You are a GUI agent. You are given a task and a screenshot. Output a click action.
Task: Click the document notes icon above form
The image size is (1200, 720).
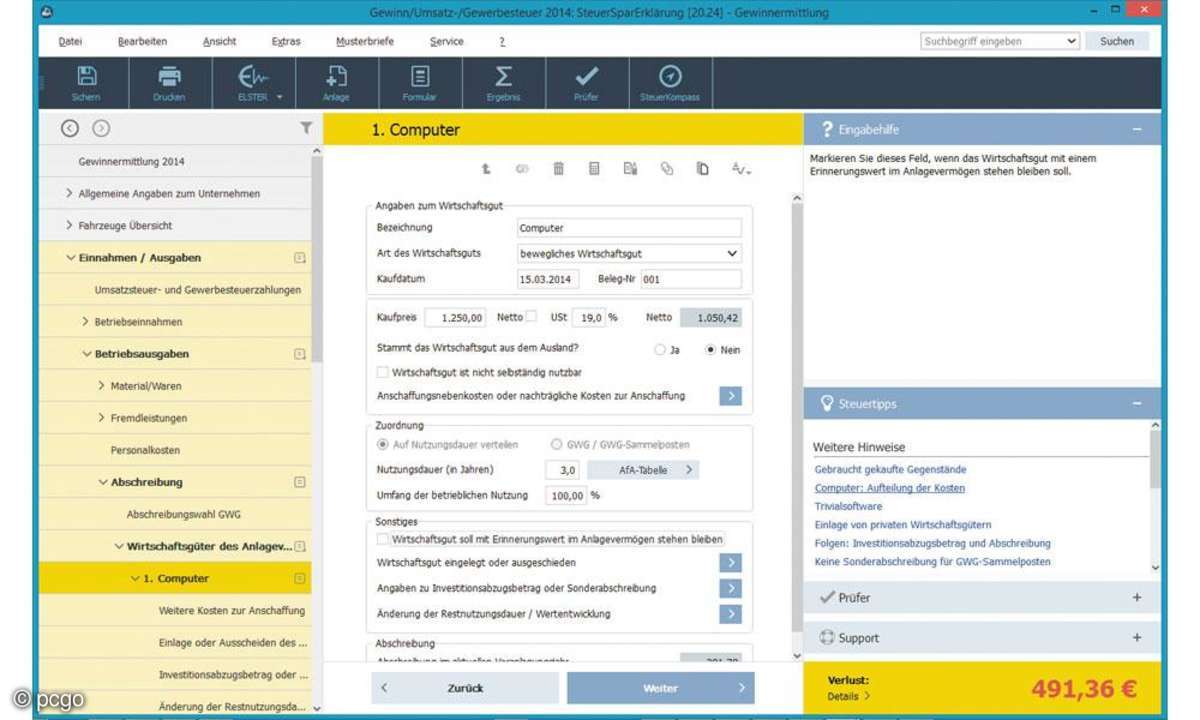(630, 169)
